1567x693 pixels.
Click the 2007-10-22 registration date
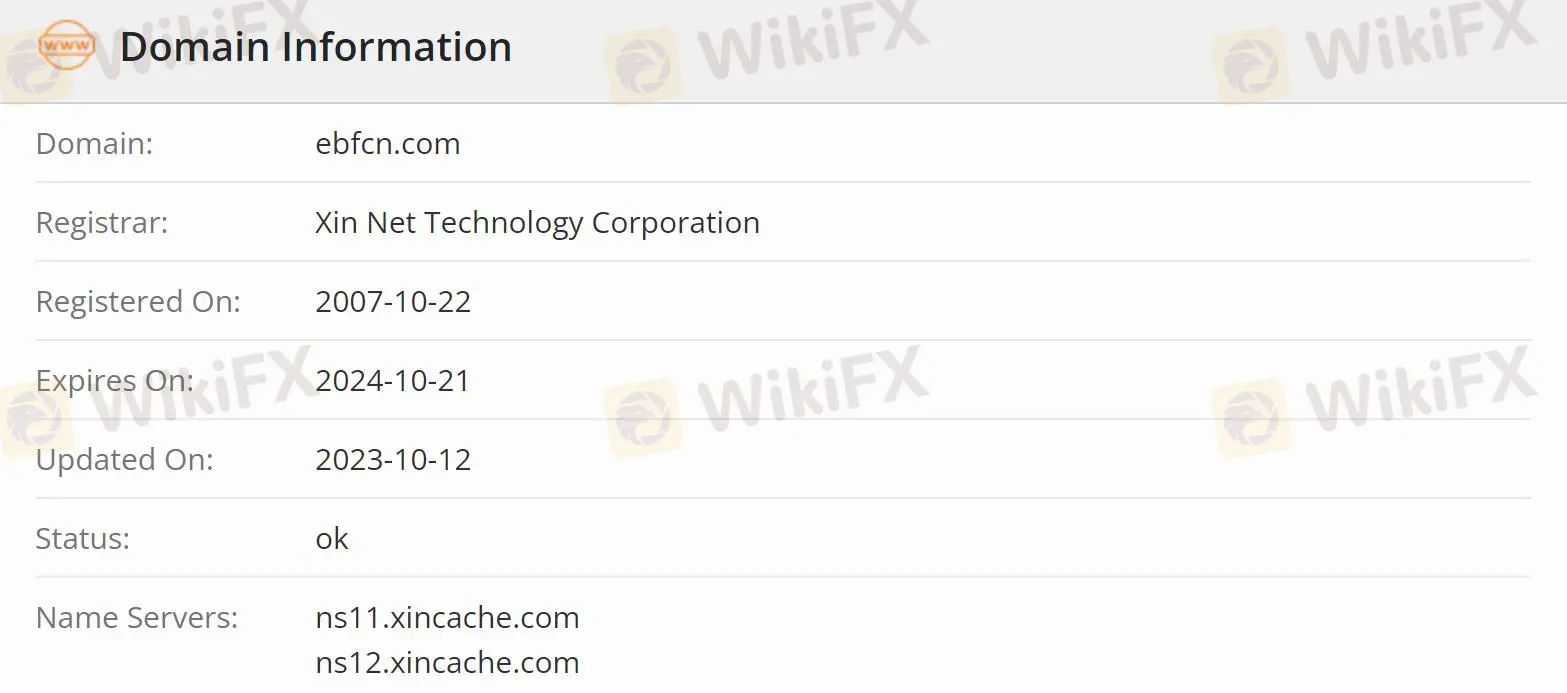click(393, 302)
